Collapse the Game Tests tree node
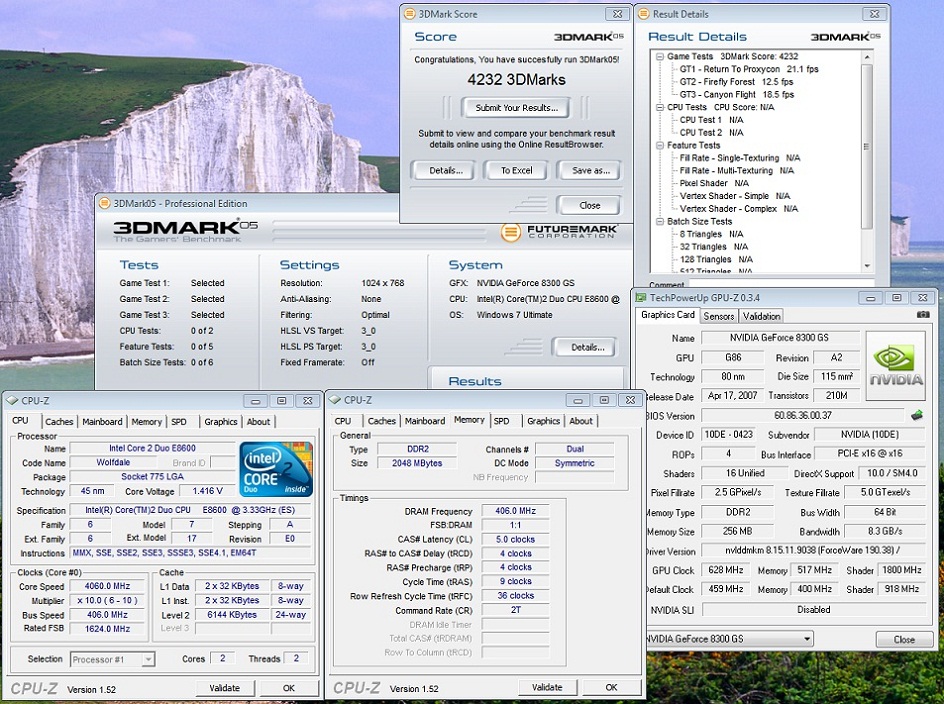Image resolution: width=944 pixels, height=704 pixels. coord(660,56)
